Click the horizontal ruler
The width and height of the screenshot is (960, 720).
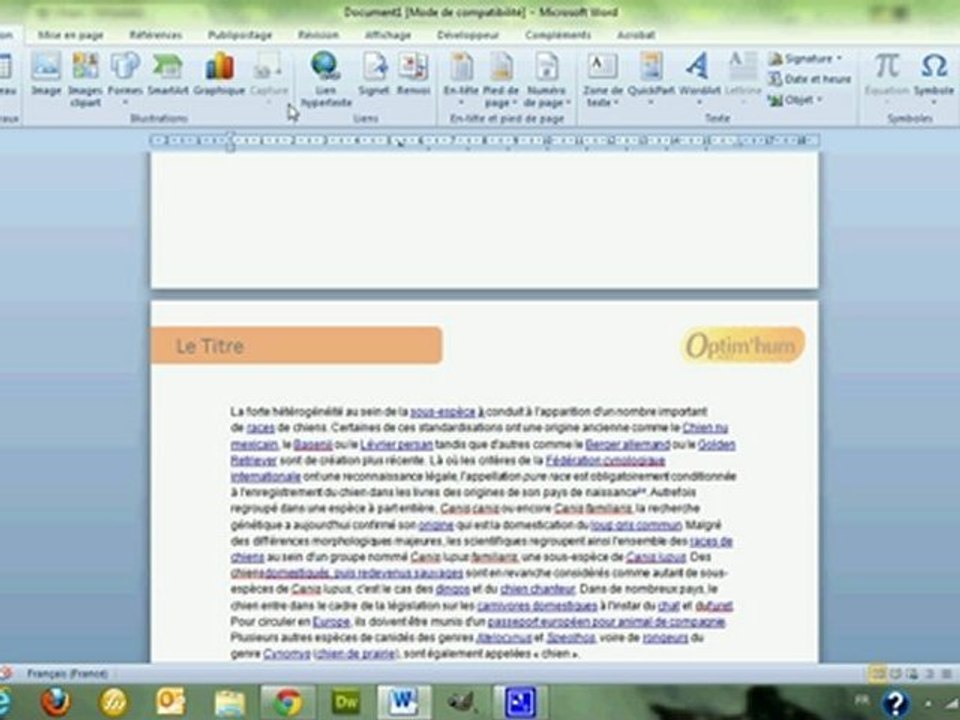point(484,141)
